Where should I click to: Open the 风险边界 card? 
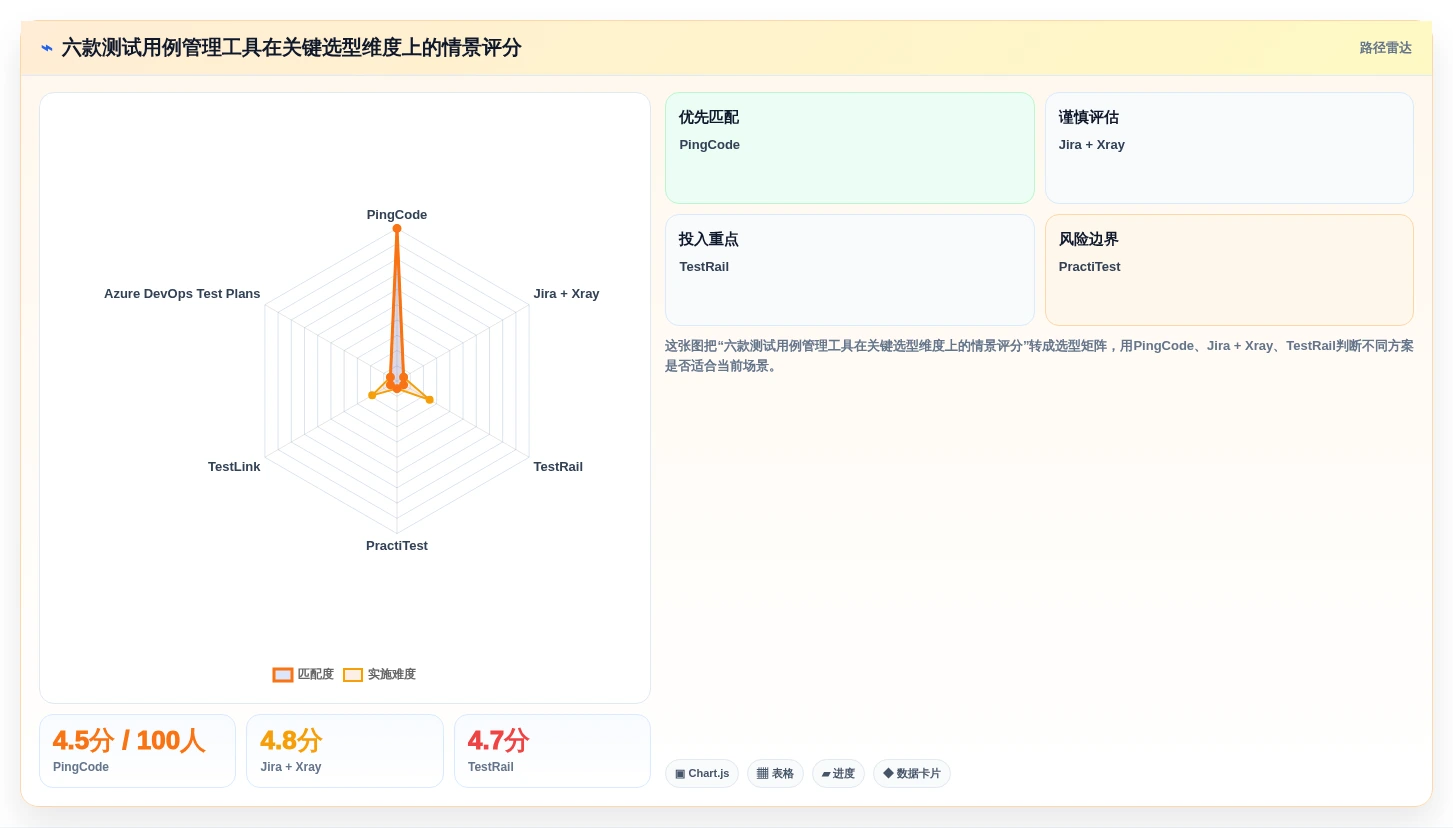(1229, 270)
